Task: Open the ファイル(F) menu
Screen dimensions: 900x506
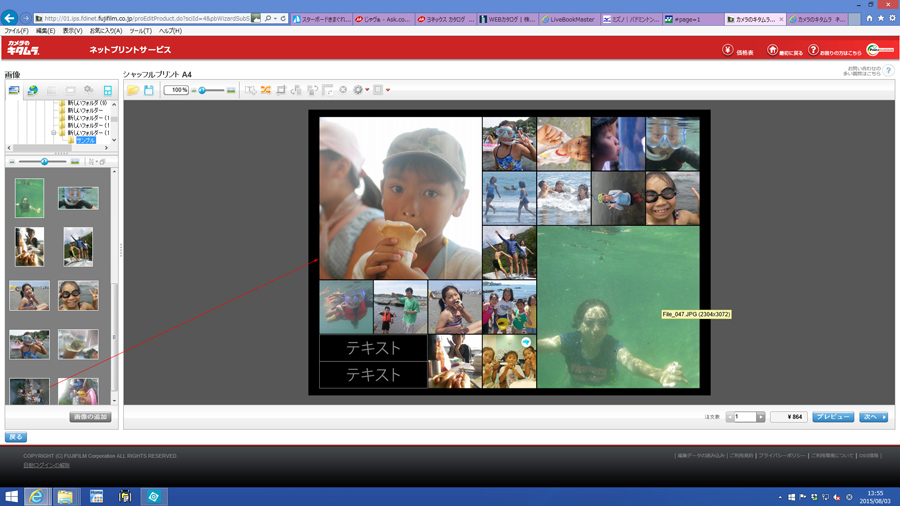Action: point(16,31)
